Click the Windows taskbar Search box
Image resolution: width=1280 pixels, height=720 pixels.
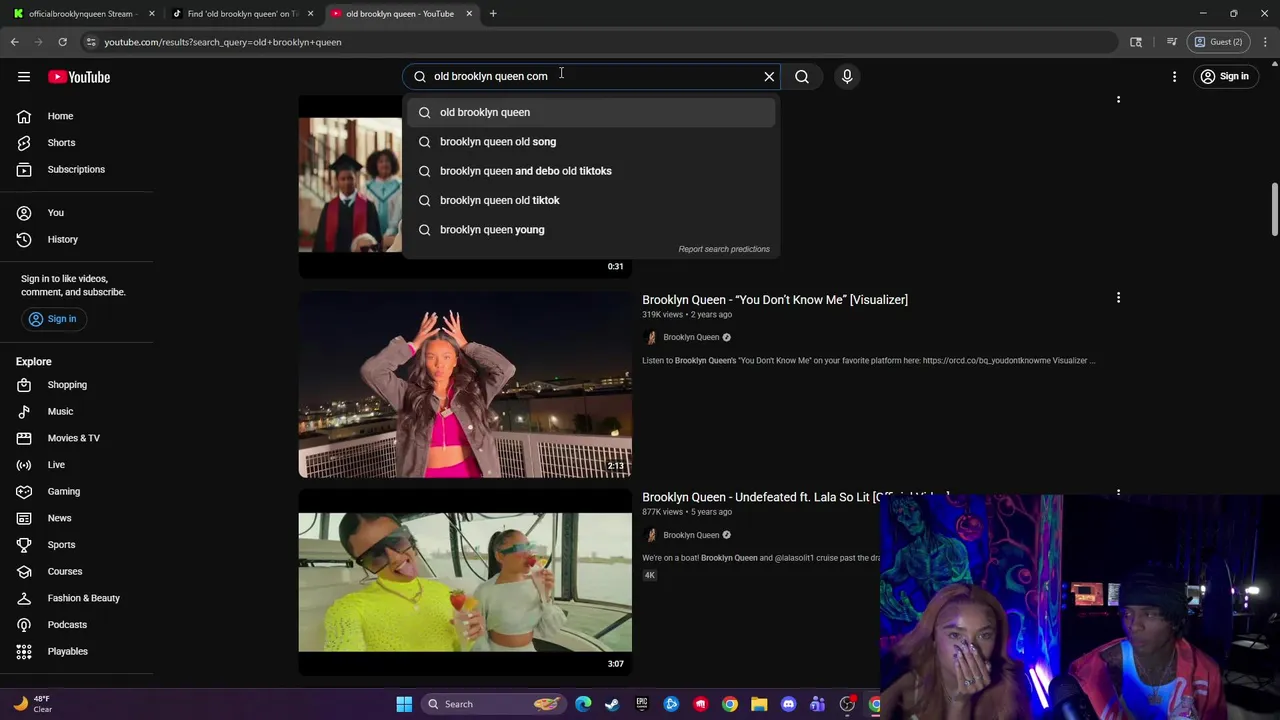[x=494, y=704]
